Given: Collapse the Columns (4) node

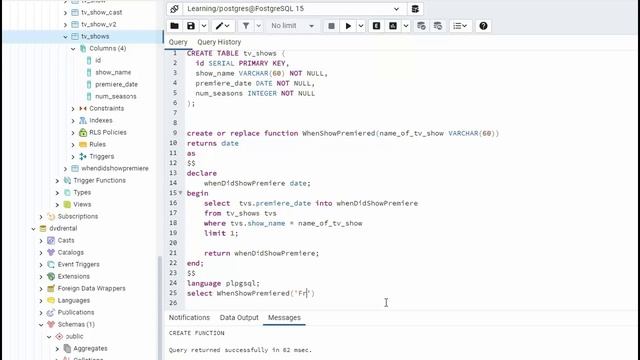Looking at the screenshot, I should 73,49.
